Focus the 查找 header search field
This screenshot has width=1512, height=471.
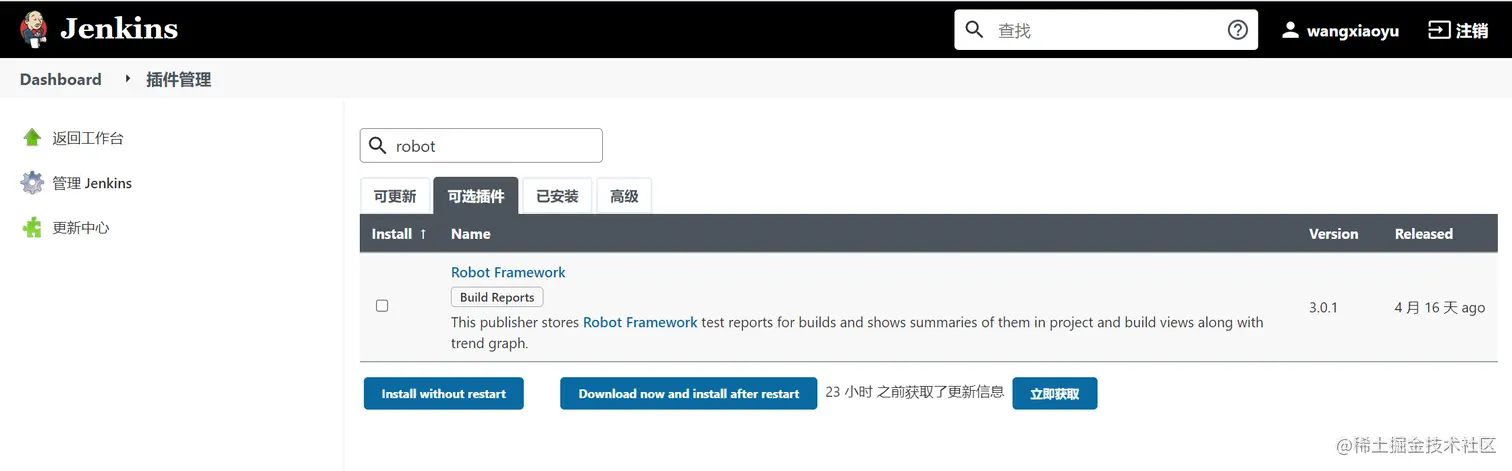point(1106,30)
